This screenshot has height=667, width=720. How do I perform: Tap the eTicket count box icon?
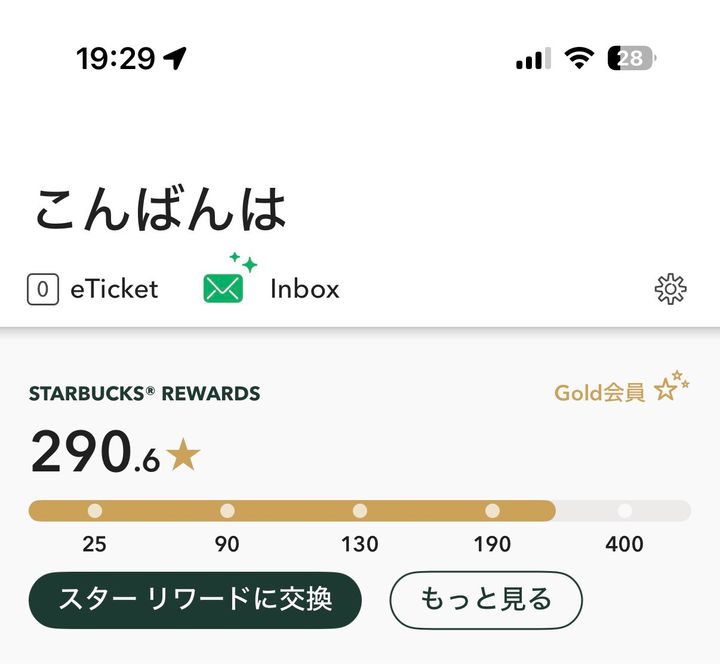pyautogui.click(x=42, y=289)
